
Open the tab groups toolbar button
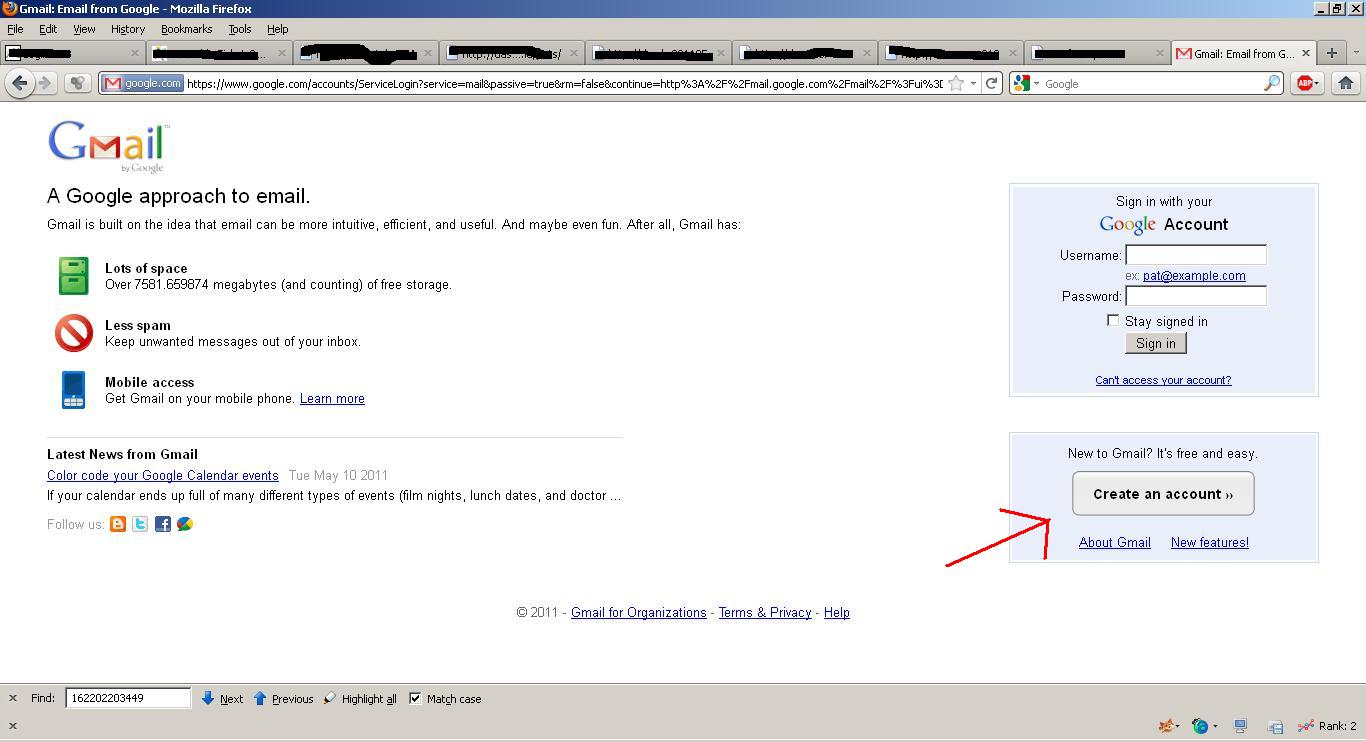tap(78, 83)
